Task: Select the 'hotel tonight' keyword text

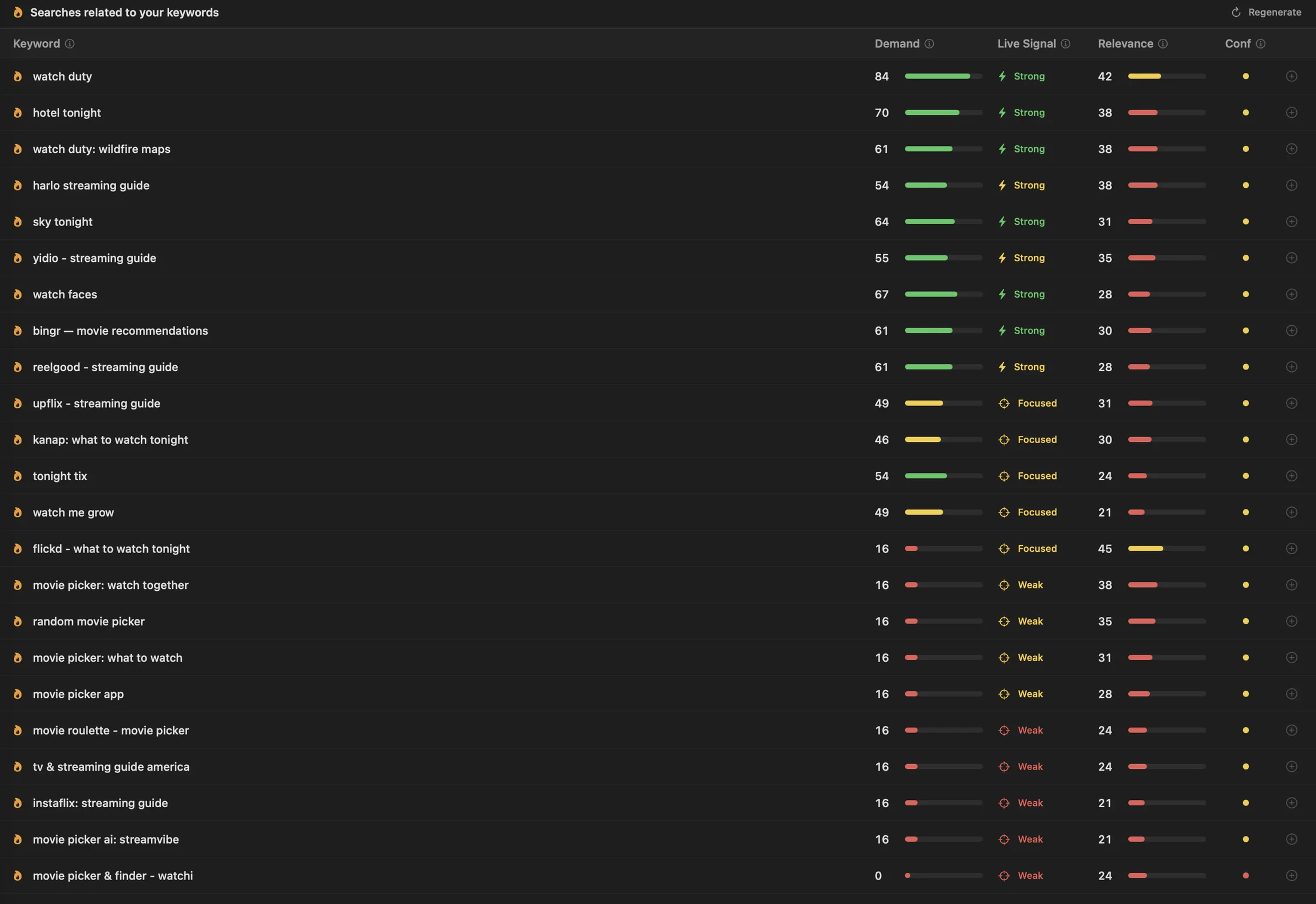Action: click(x=67, y=112)
